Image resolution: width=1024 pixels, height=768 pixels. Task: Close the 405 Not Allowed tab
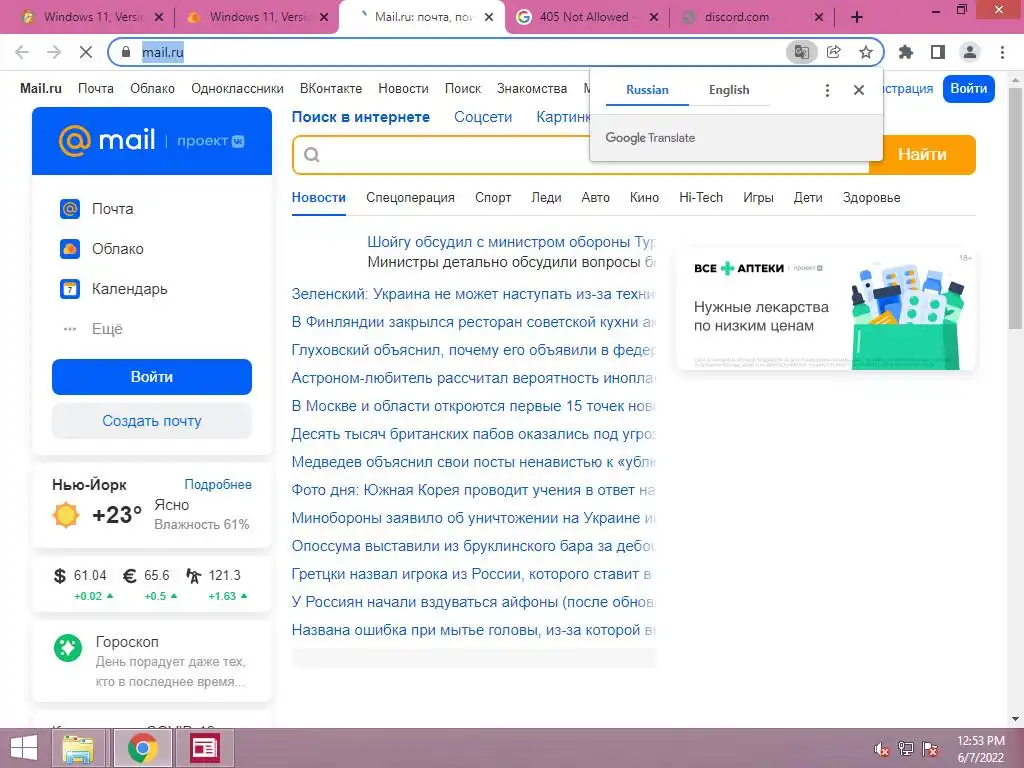click(x=654, y=18)
